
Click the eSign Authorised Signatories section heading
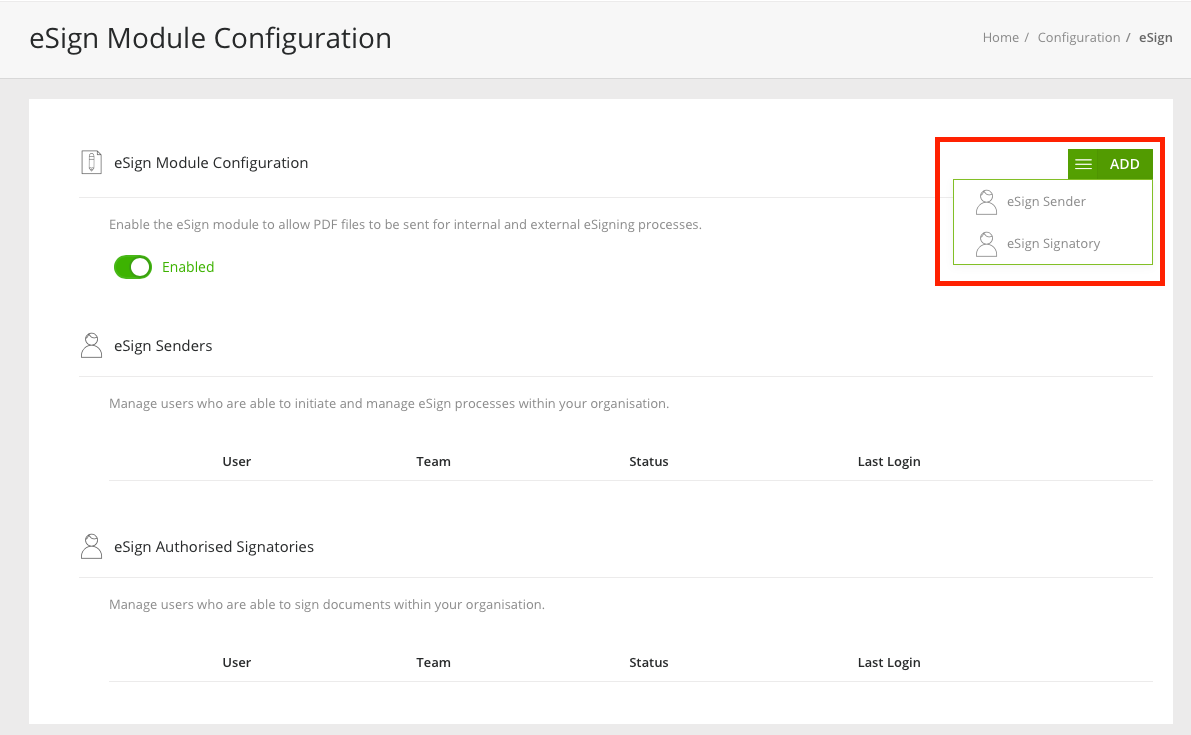point(213,547)
